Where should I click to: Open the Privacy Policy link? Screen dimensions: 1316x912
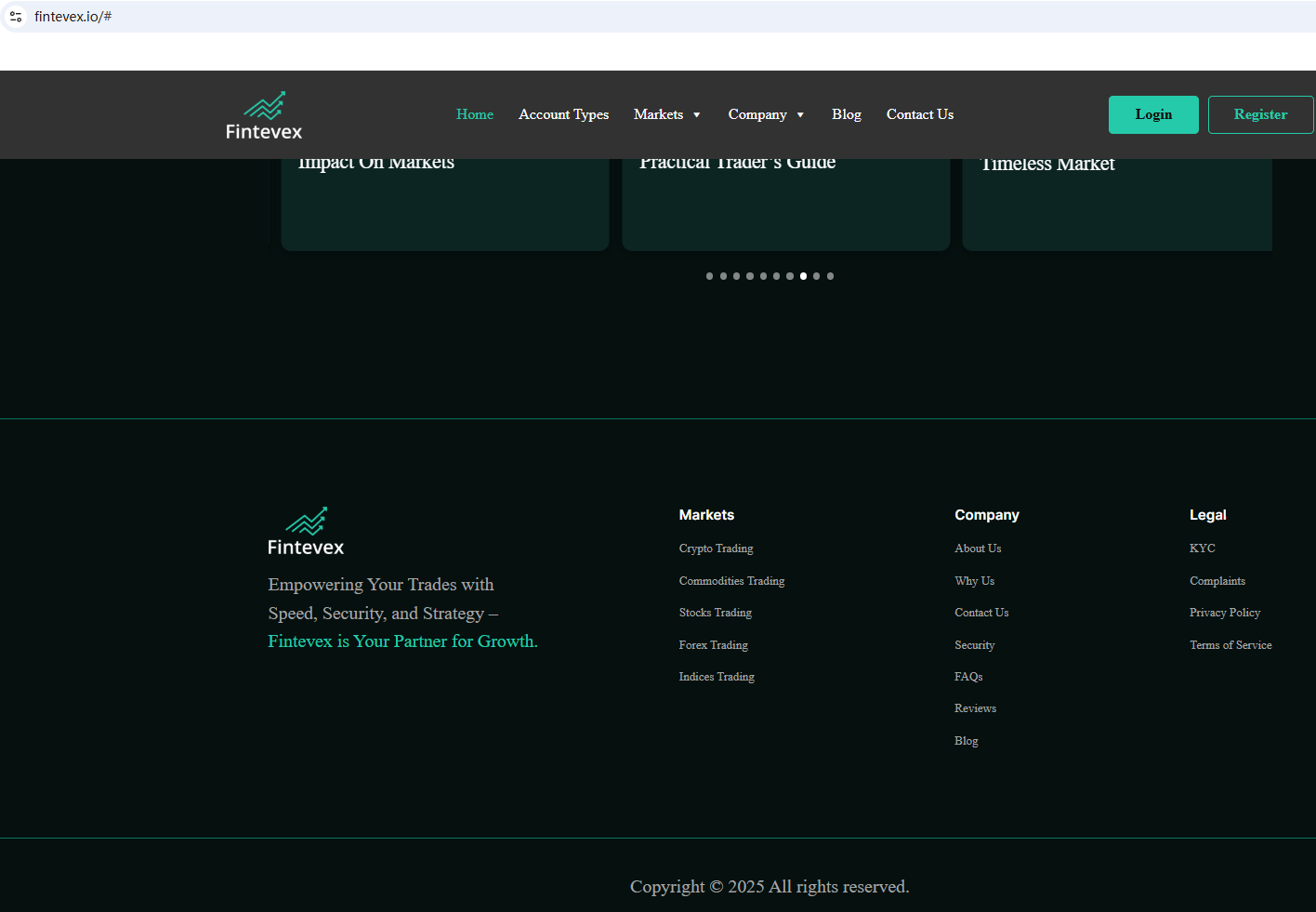(x=1224, y=613)
